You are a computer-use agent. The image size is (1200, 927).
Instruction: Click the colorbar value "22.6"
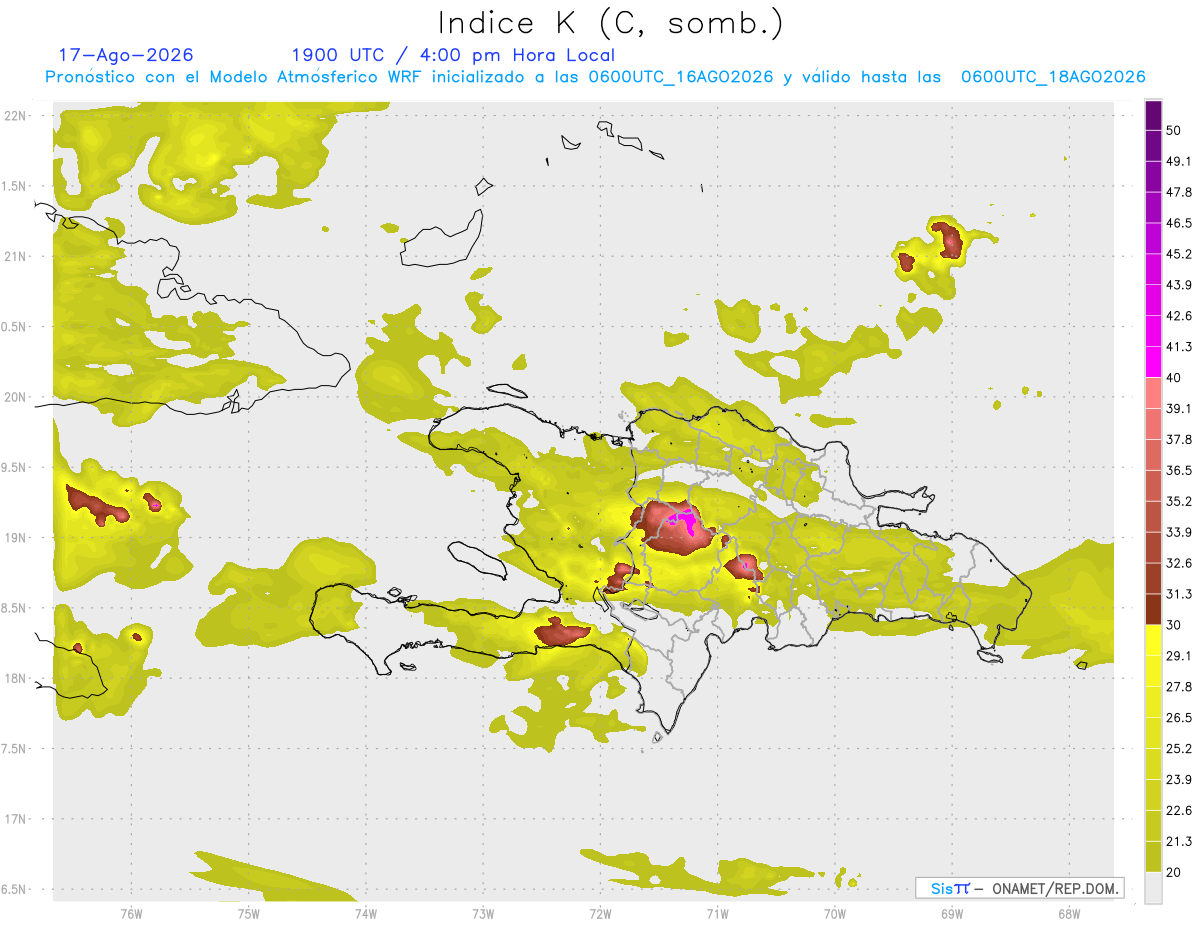pyautogui.click(x=1179, y=811)
